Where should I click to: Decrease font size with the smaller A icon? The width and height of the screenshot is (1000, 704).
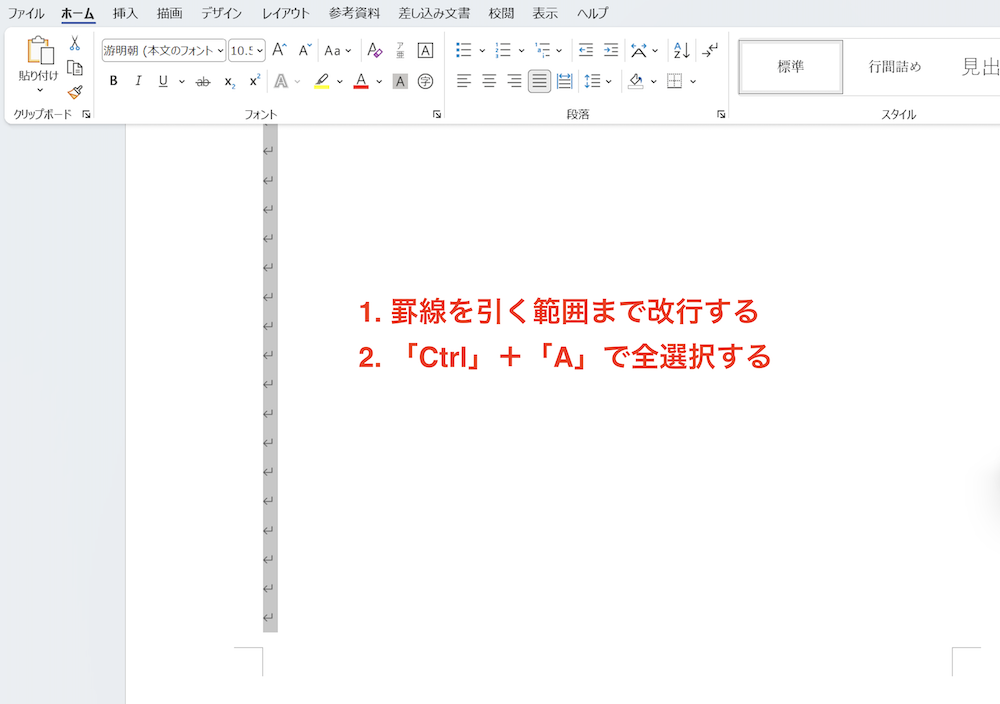pos(305,50)
